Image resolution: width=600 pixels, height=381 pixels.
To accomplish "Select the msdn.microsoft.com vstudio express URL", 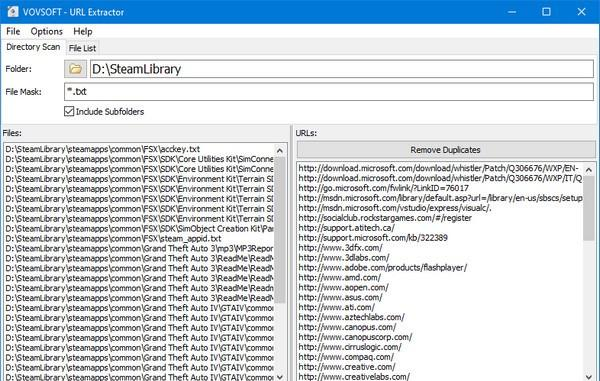I will pos(395,208).
